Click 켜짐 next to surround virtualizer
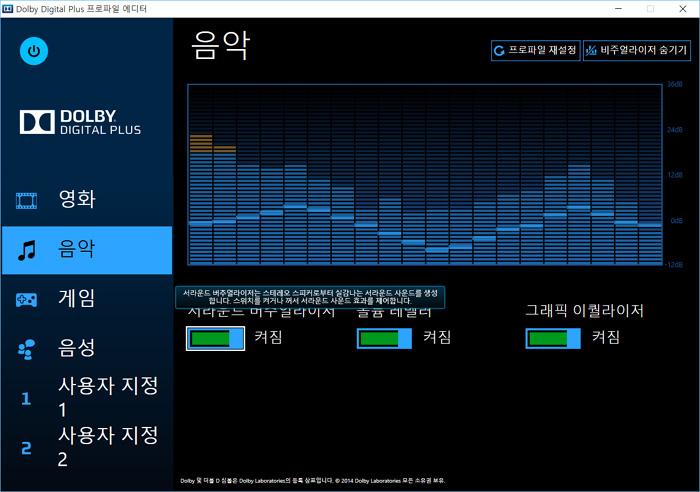The image size is (700, 492). coord(268,337)
